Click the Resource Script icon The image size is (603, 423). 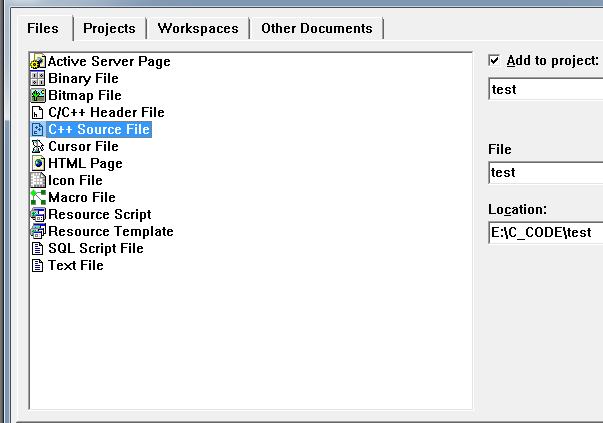(39, 215)
